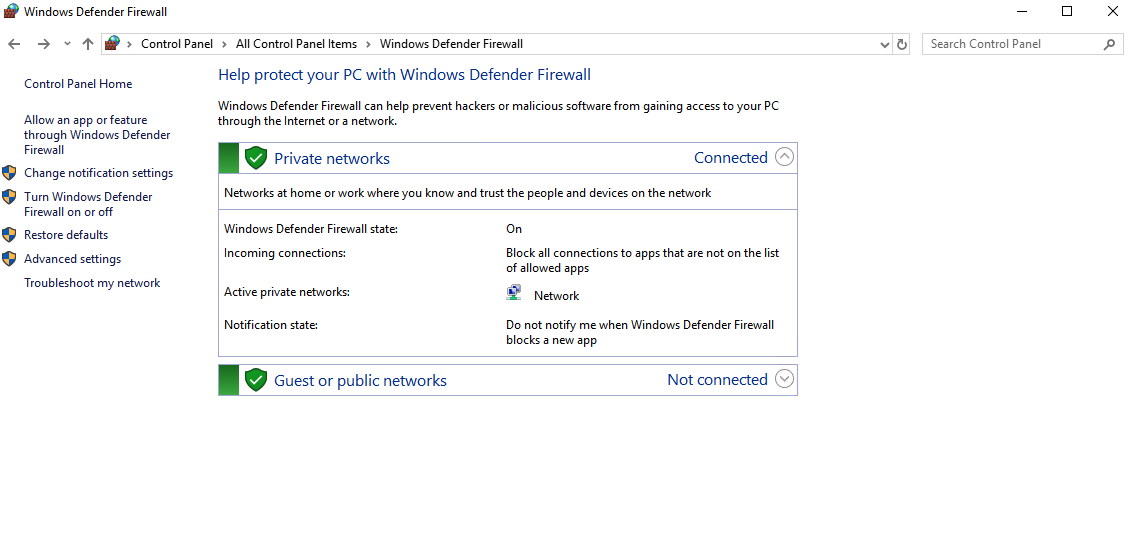This screenshot has width=1131, height=547.
Task: Open Allow an app or feature link
Action: click(x=97, y=135)
